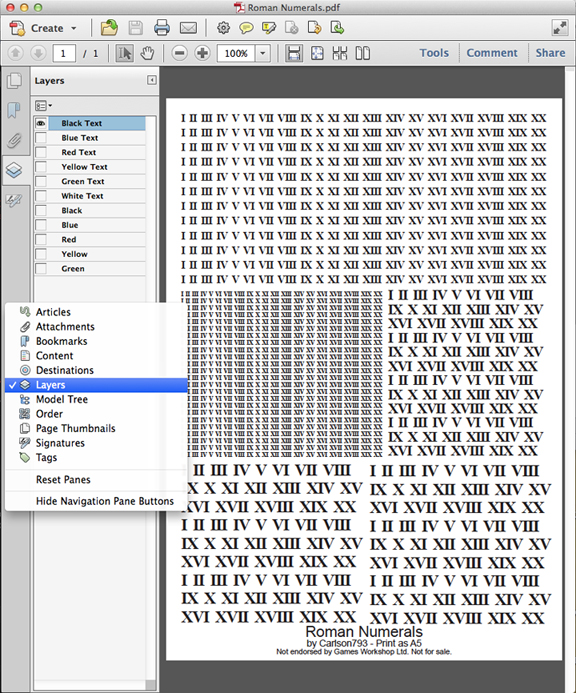Select the Green layer name
576x693 pixels.
(x=73, y=269)
